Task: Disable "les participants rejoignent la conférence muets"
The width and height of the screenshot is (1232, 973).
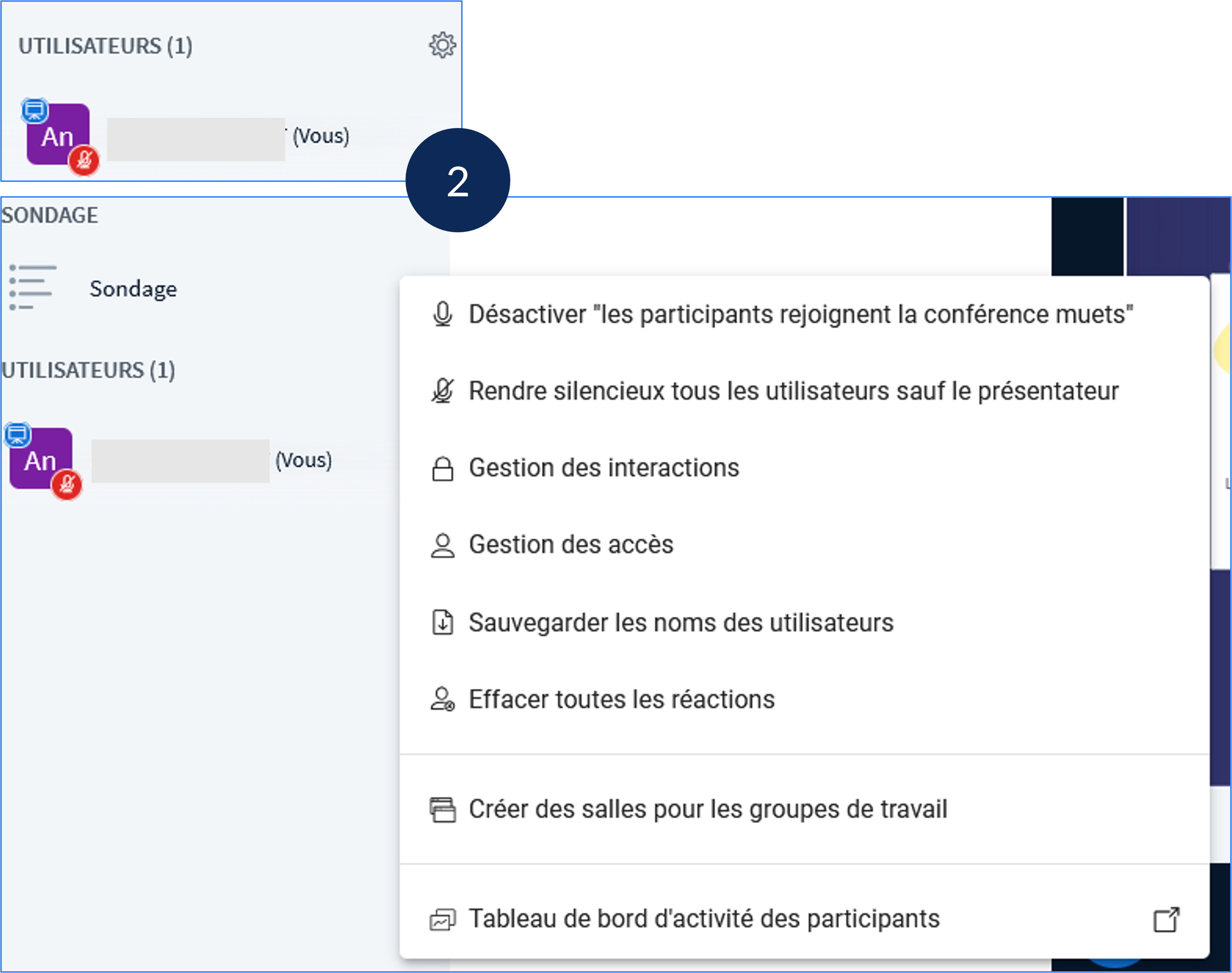Action: (800, 314)
